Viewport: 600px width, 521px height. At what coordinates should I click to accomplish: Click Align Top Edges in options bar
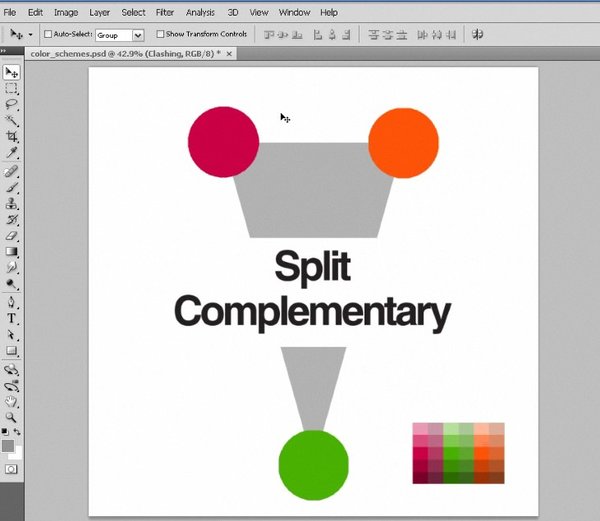[x=269, y=35]
